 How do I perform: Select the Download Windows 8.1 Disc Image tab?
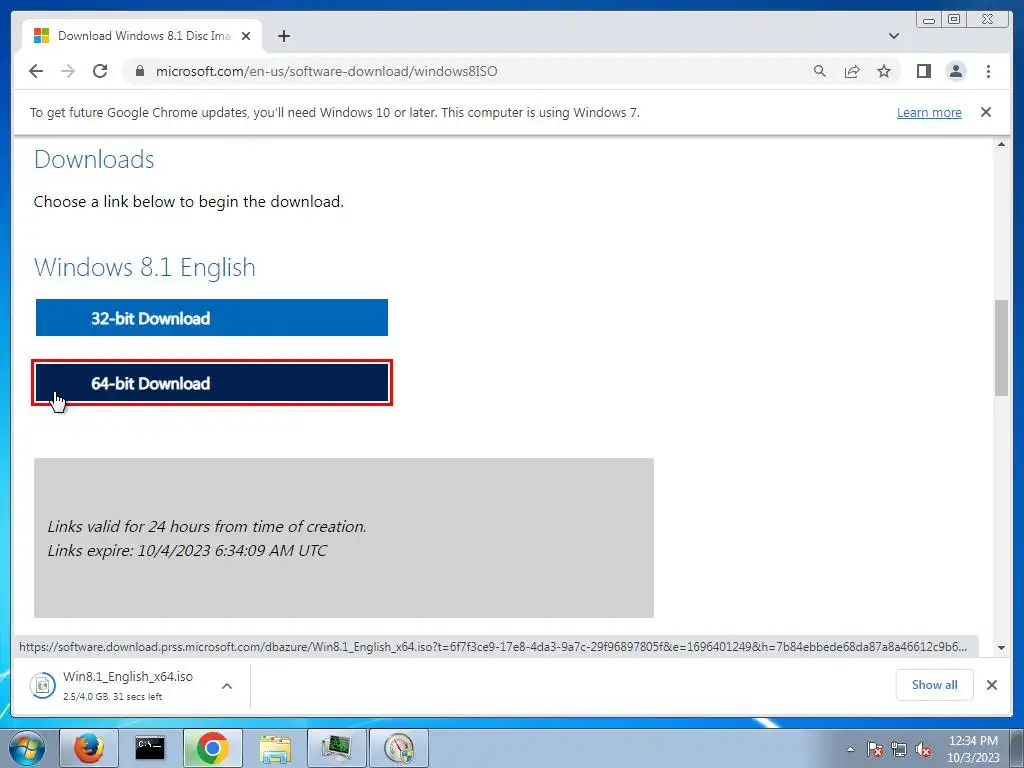pyautogui.click(x=142, y=36)
